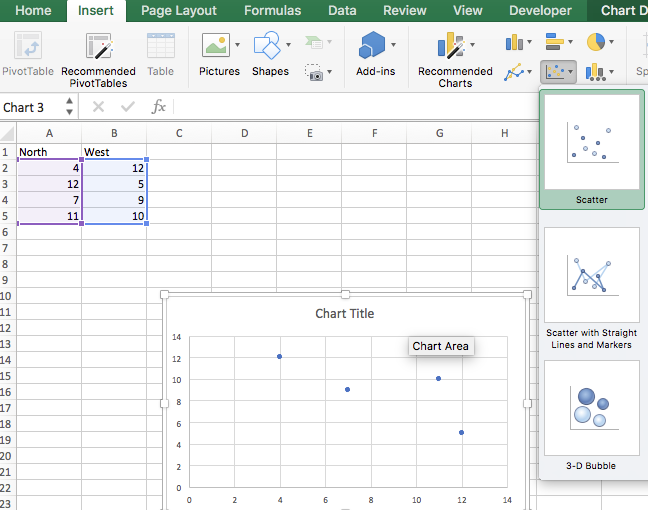648x510 pixels.
Task: Select column D header
Action: point(244,133)
